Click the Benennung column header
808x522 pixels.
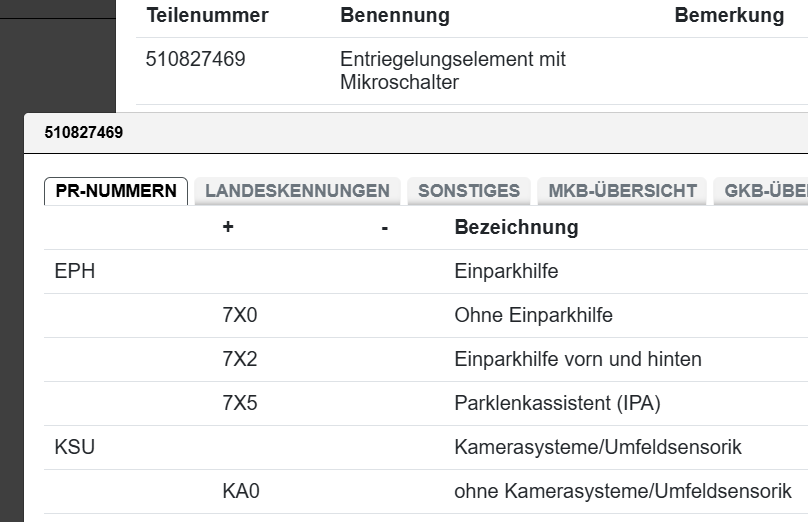tap(395, 16)
